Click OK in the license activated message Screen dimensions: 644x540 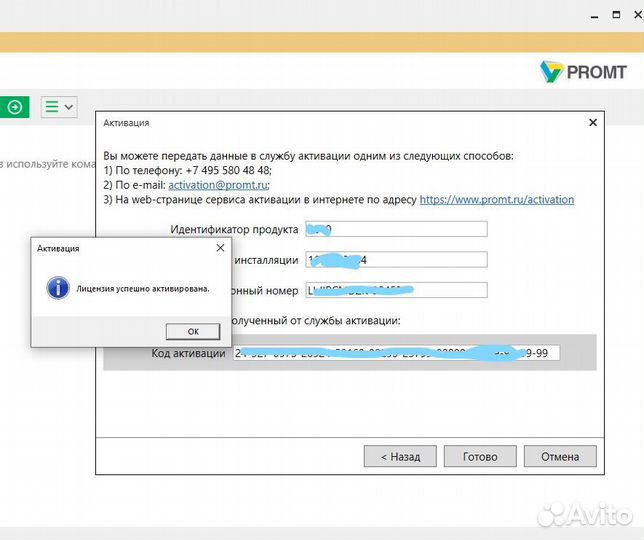(x=193, y=331)
